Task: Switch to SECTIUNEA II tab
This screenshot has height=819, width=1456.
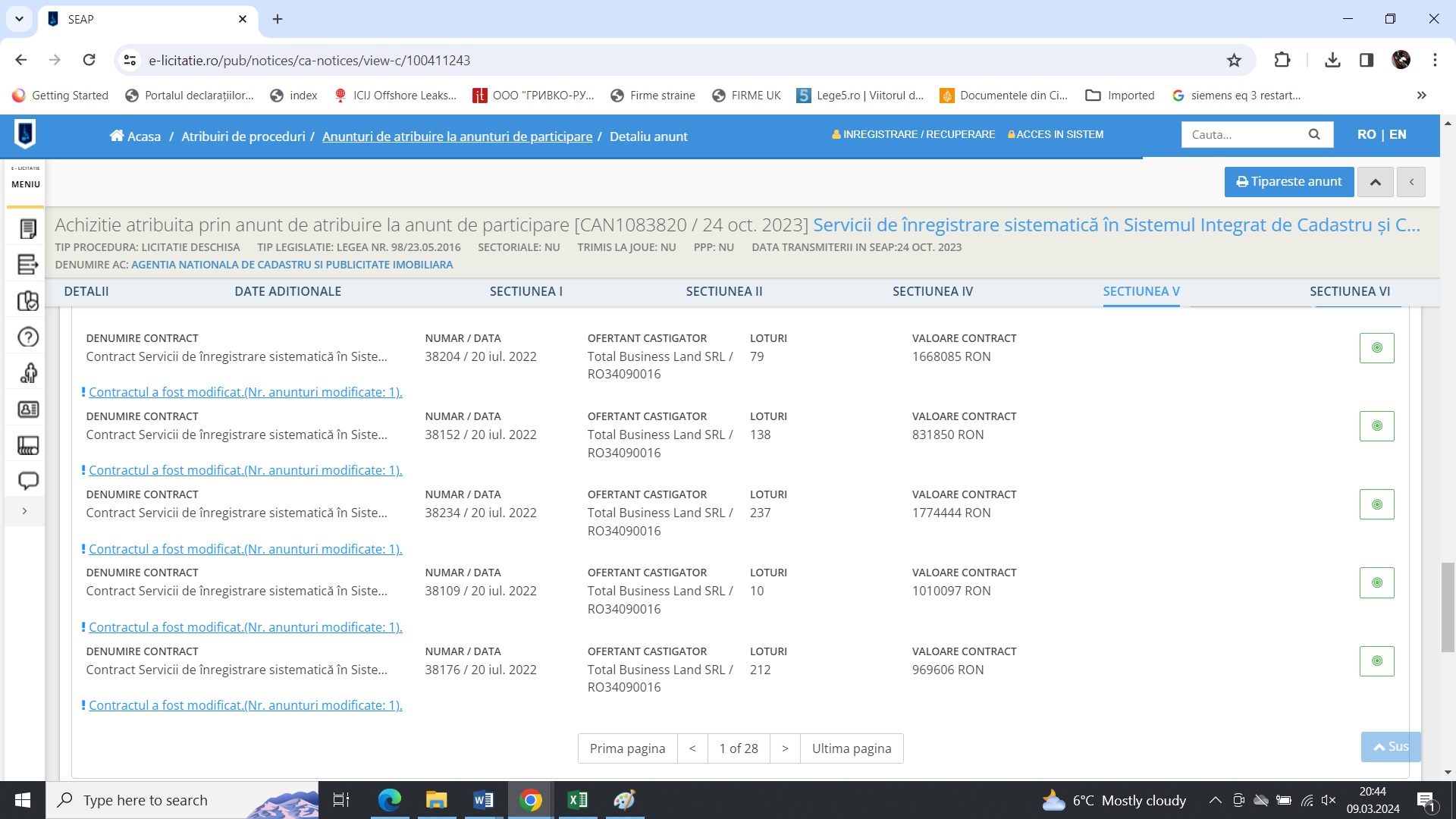Action: [x=724, y=291]
